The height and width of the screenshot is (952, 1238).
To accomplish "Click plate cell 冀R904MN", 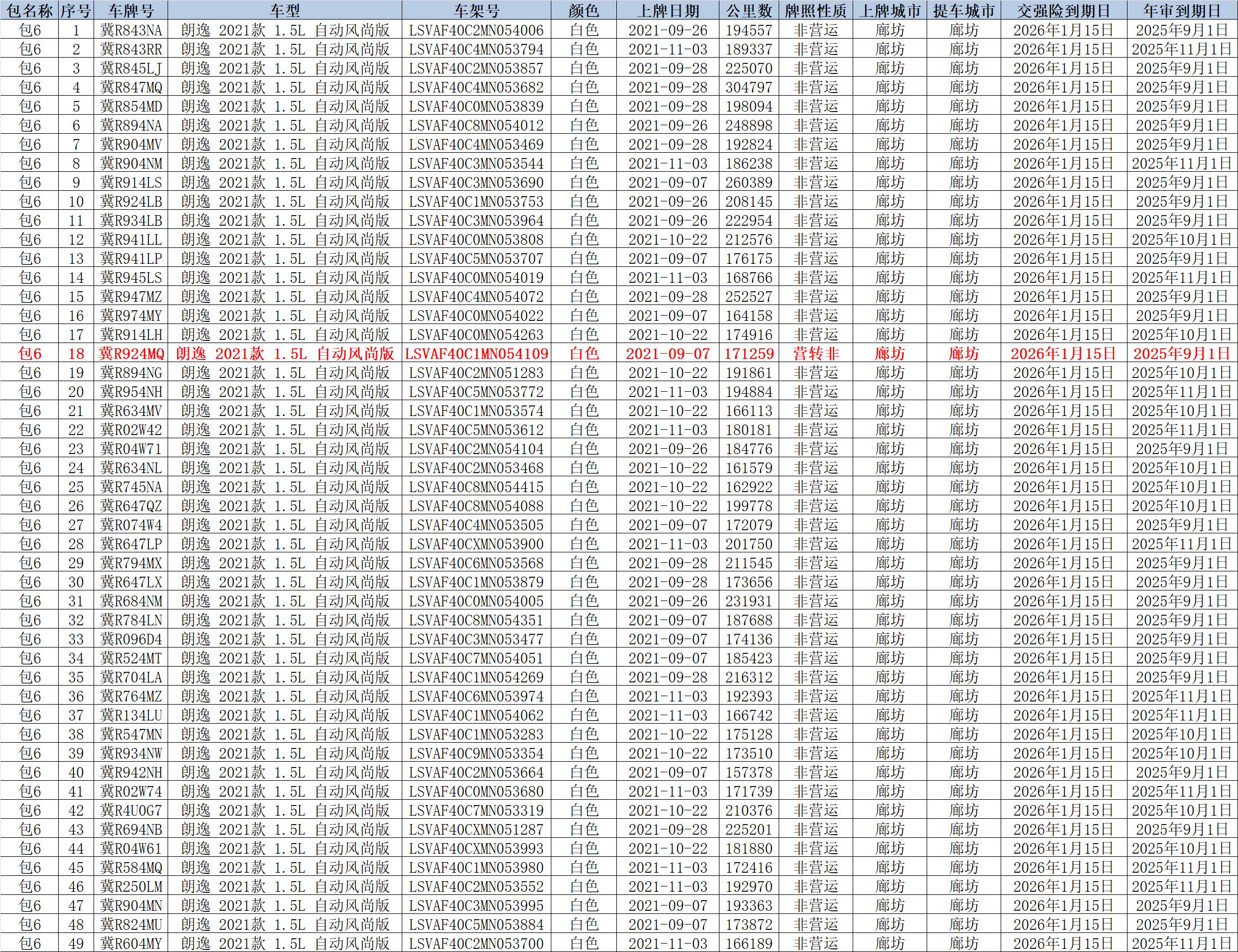I will coord(131,905).
